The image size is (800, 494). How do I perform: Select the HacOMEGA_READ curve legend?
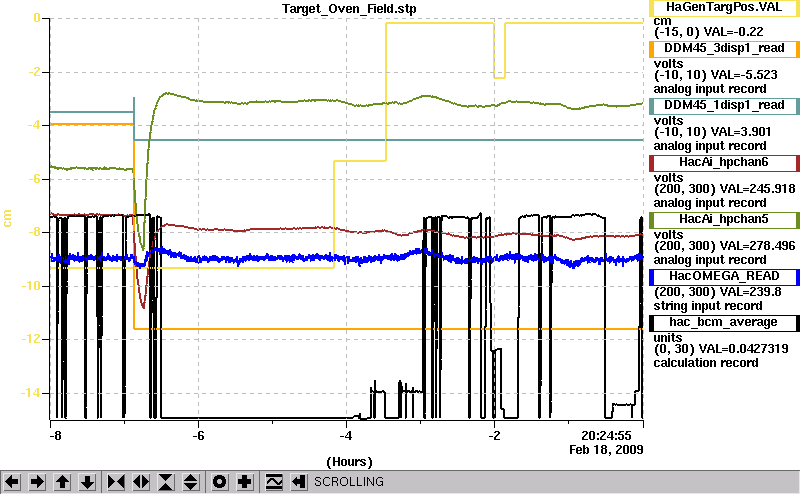coord(724,276)
